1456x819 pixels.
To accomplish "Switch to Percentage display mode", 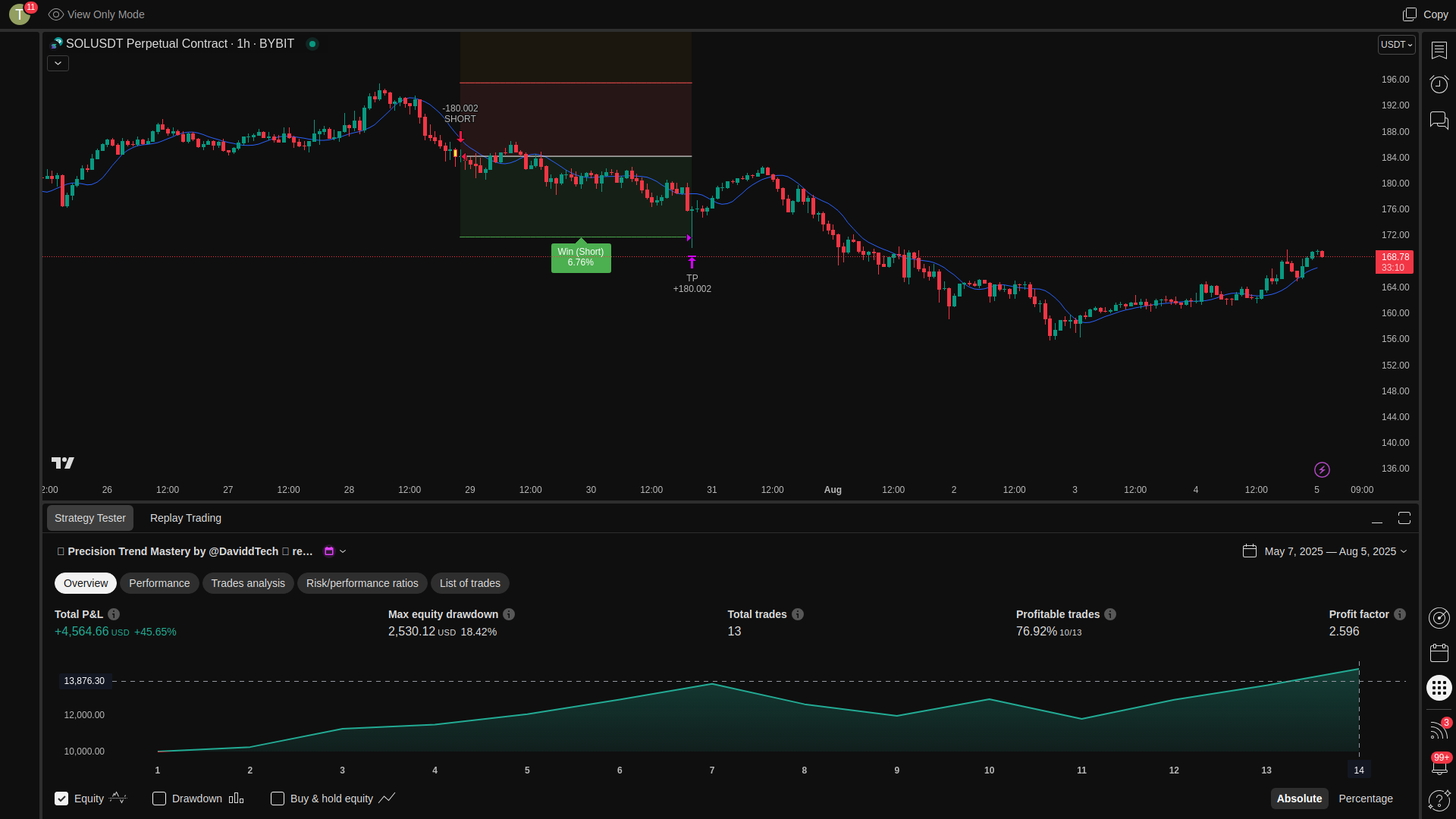I will (x=1366, y=799).
